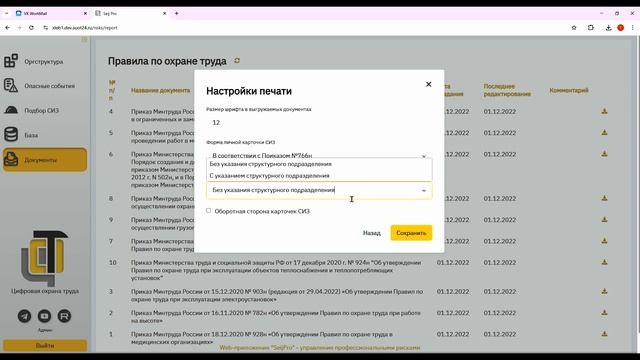Download document in row 8

pos(604,198)
